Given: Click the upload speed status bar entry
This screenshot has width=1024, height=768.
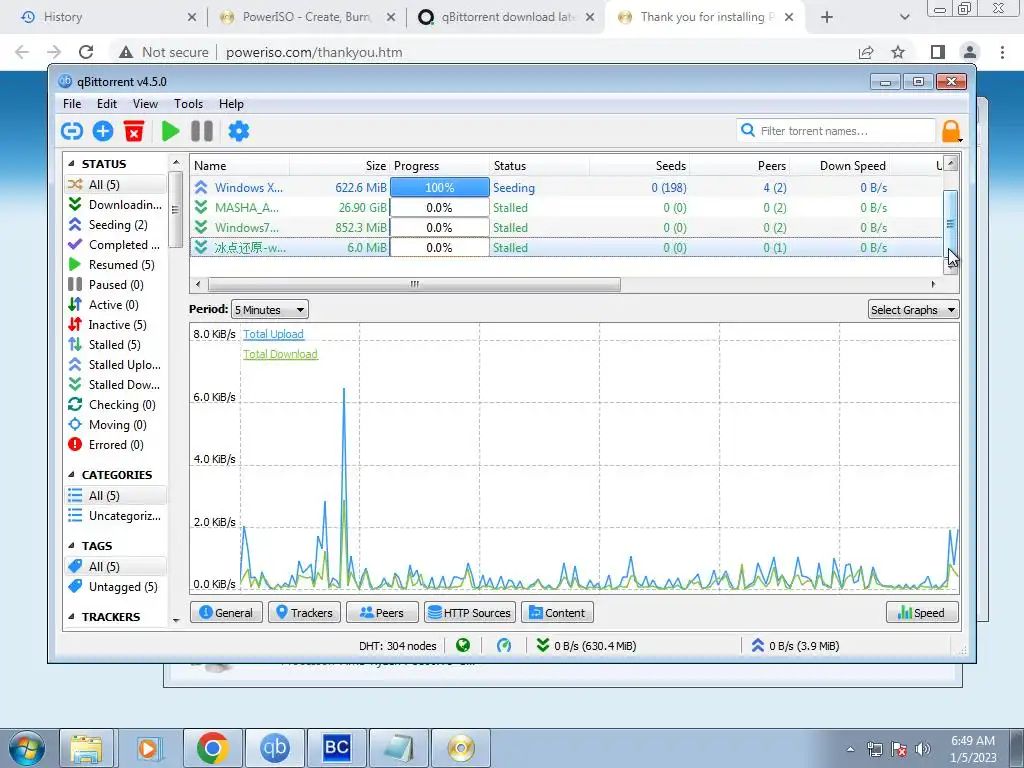Looking at the screenshot, I should [795, 645].
